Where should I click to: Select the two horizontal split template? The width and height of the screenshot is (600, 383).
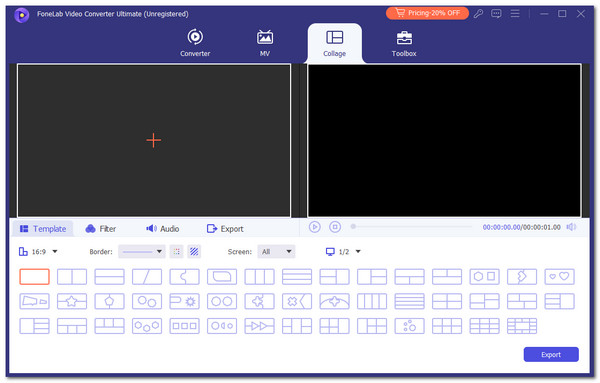click(x=109, y=277)
